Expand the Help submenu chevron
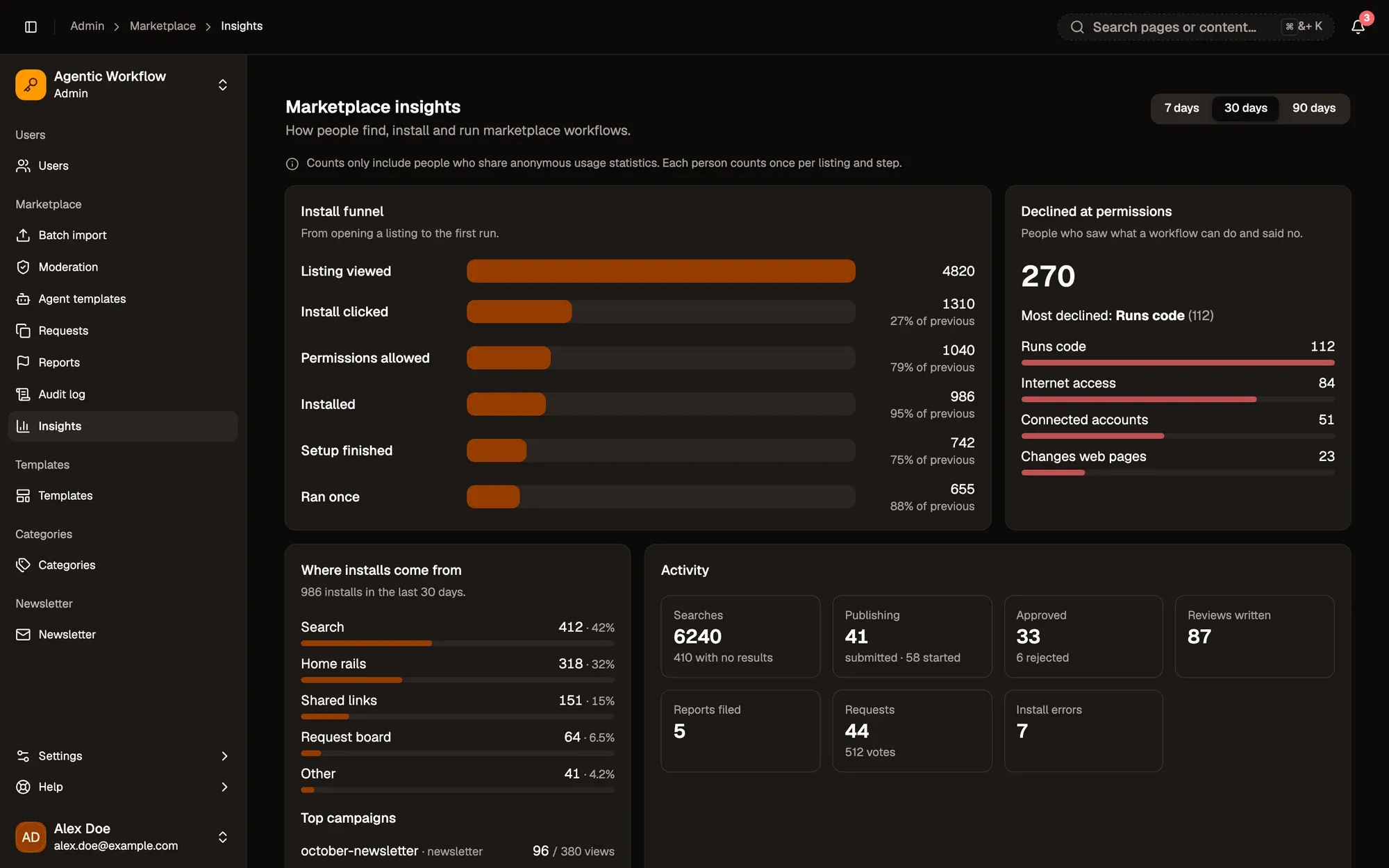Viewport: 1389px width, 868px height. click(224, 787)
